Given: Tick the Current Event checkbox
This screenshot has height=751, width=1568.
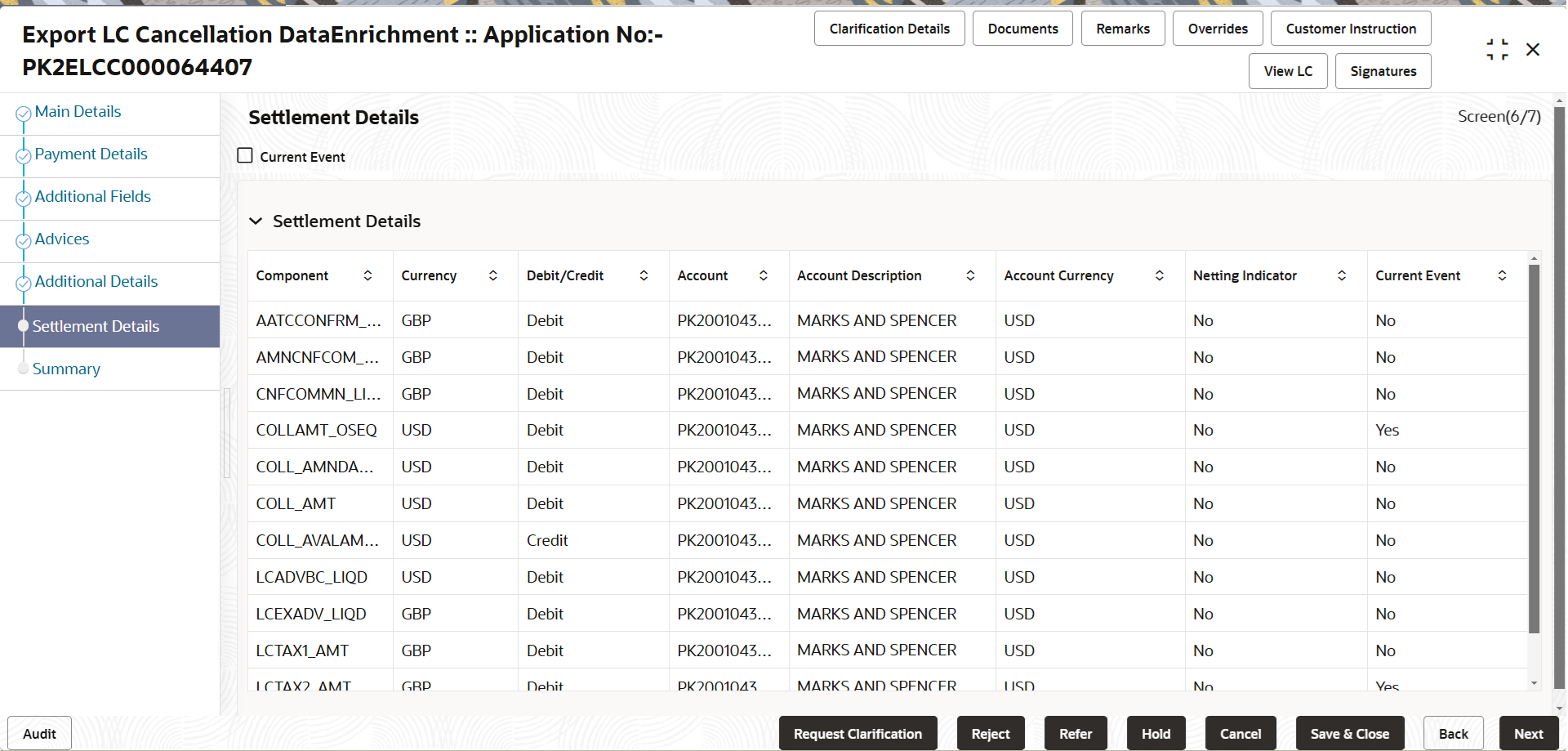Looking at the screenshot, I should (245, 155).
